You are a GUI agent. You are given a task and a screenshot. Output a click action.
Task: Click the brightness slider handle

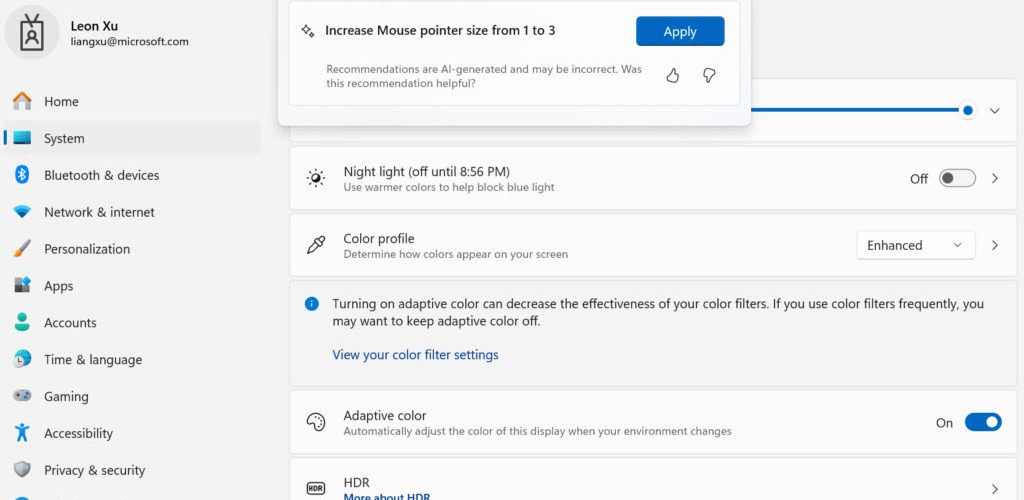(967, 111)
